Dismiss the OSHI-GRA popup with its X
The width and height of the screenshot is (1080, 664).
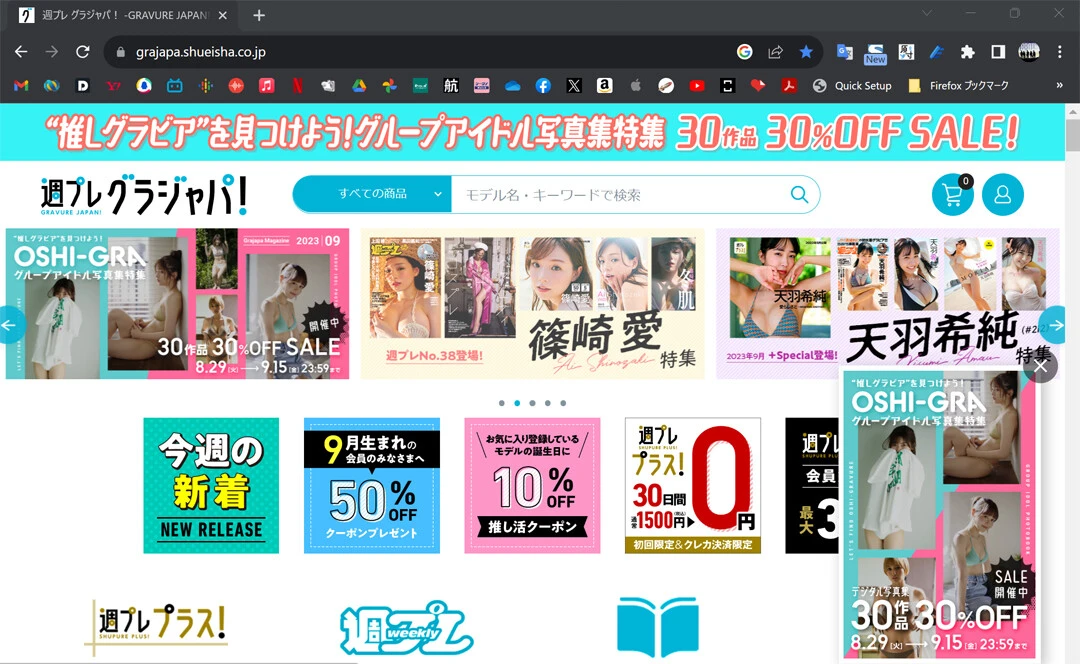[1041, 366]
